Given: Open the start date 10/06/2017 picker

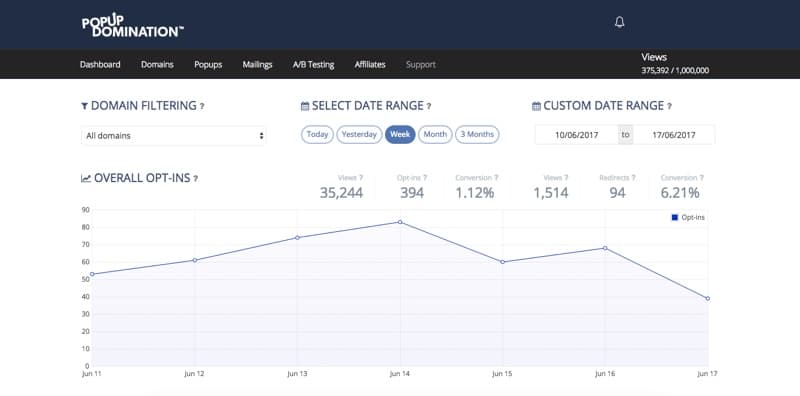Looking at the screenshot, I should pos(577,135).
